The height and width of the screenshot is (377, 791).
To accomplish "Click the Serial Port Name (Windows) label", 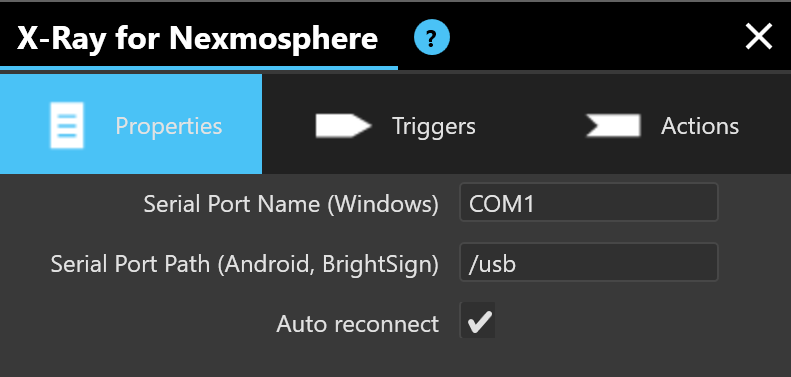I will pyautogui.click(x=291, y=204).
